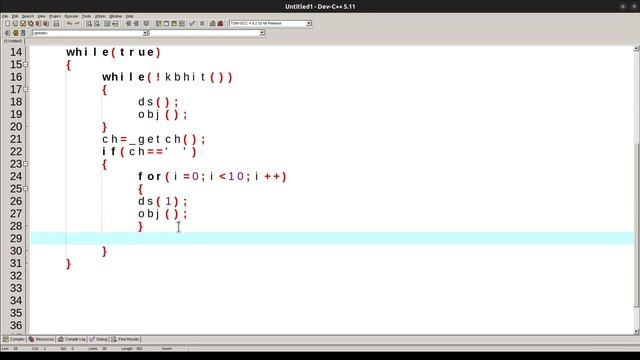Click 'obj();' on line 19
The image size is (640, 360).
click(162, 115)
